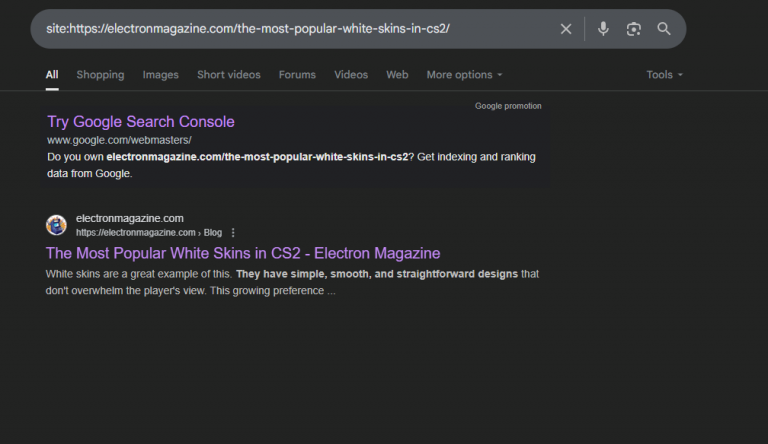Click the www.google.com/webmasters/ URL text

[119, 140]
